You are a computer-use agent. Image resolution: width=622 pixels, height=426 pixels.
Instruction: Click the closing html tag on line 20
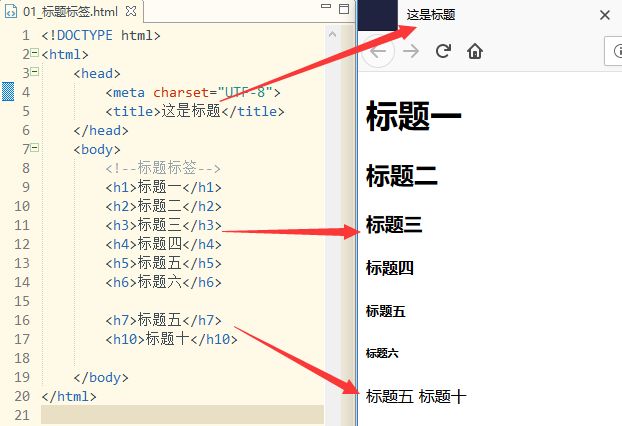(x=69, y=396)
